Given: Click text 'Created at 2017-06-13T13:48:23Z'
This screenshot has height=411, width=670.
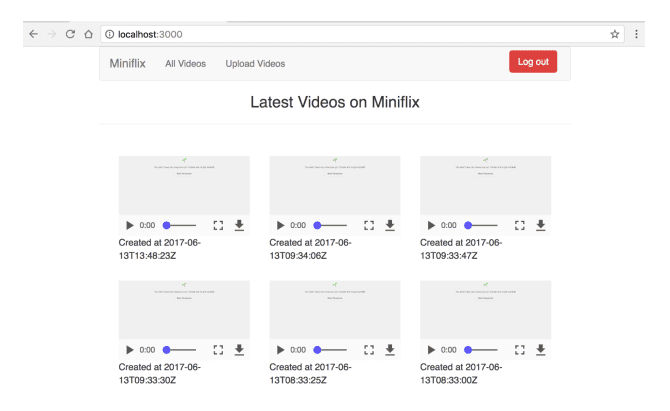Looking at the screenshot, I should click(160, 249).
